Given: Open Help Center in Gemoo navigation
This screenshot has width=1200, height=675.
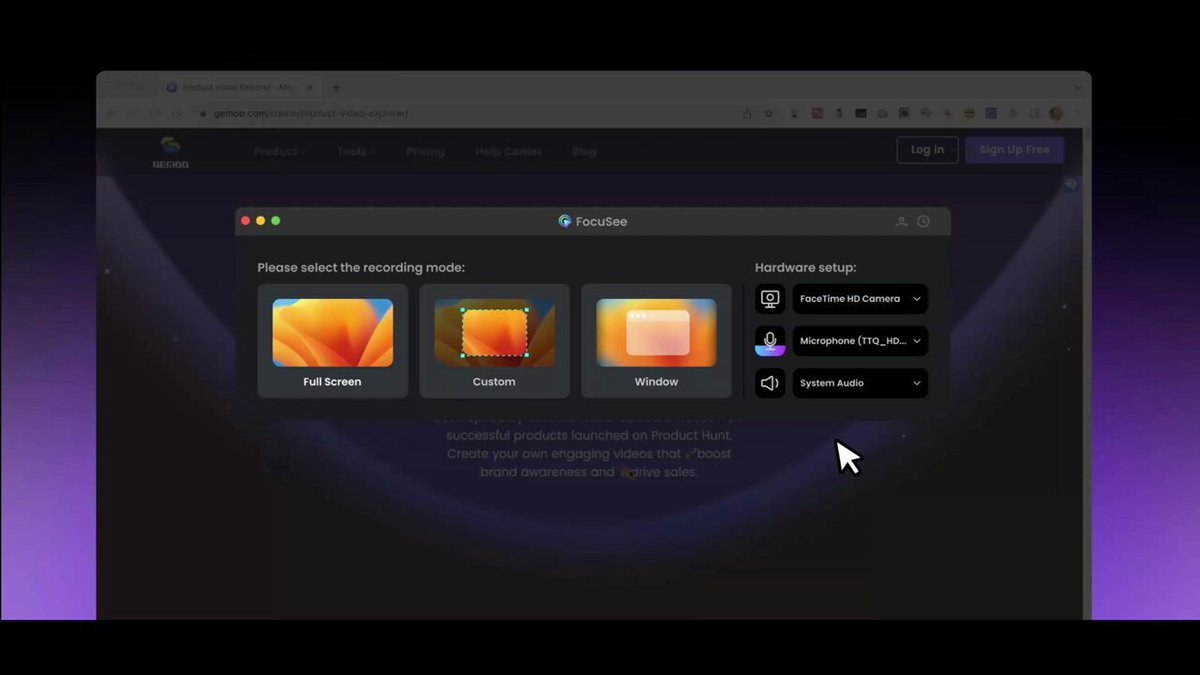Looking at the screenshot, I should pyautogui.click(x=508, y=152).
